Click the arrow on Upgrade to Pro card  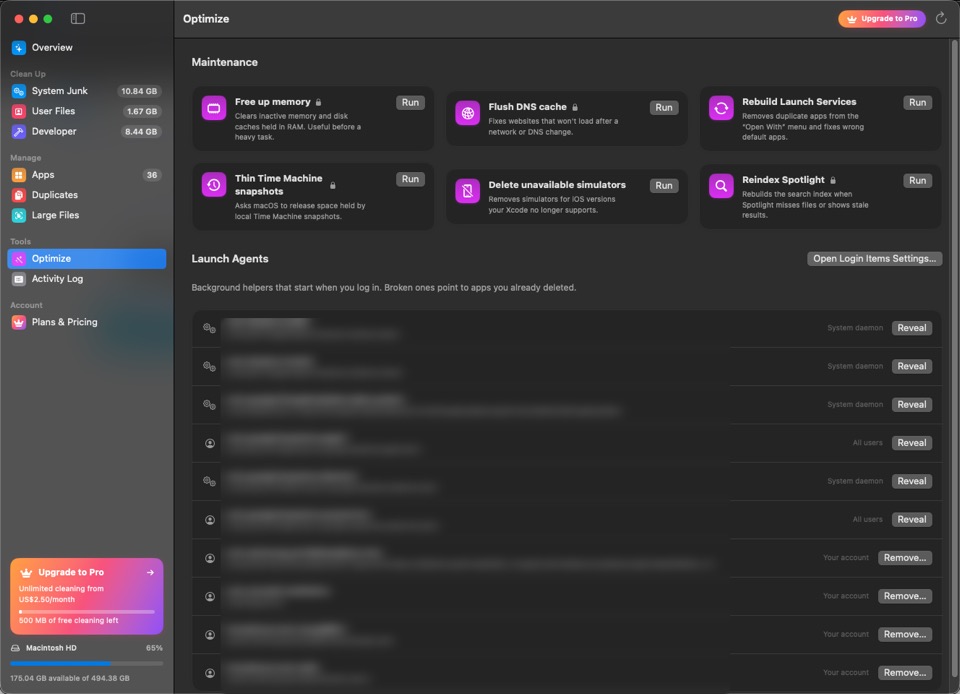(150, 572)
